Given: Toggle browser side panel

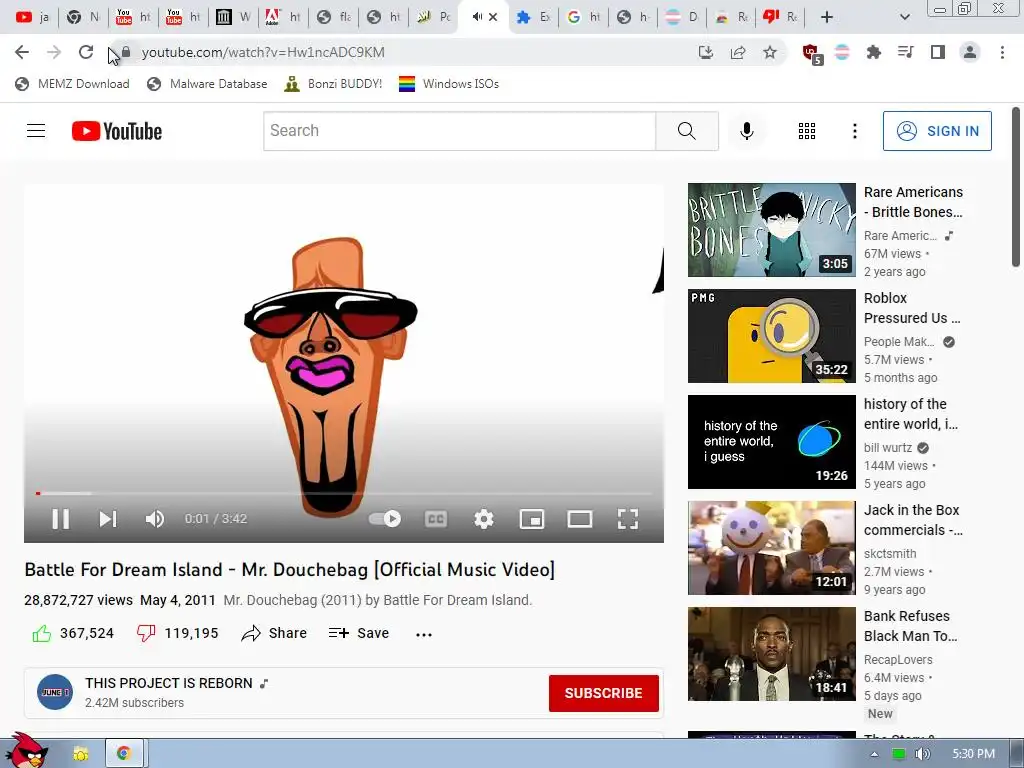Looking at the screenshot, I should pyautogui.click(x=938, y=52).
